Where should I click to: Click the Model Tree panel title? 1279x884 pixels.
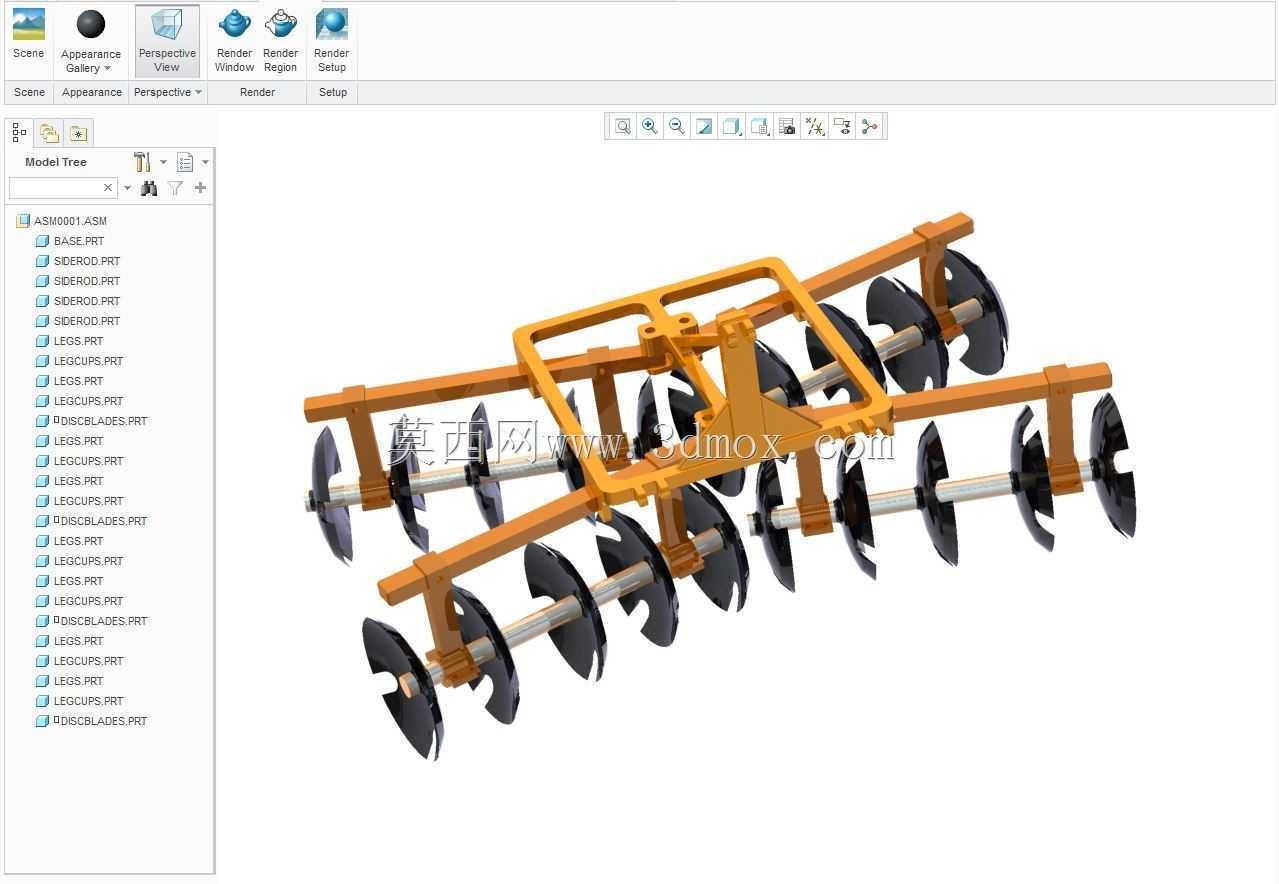[x=56, y=162]
